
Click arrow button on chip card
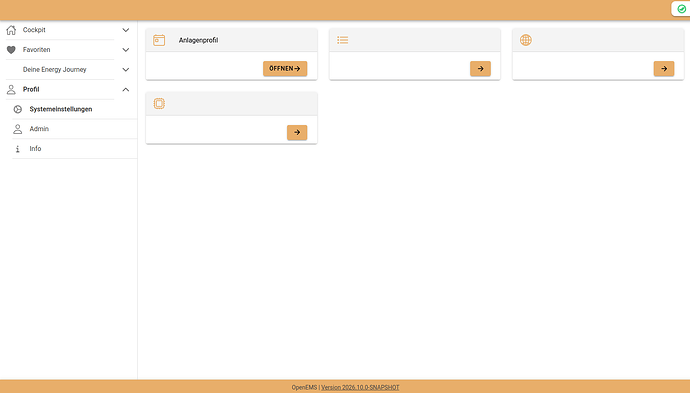pyautogui.click(x=297, y=132)
